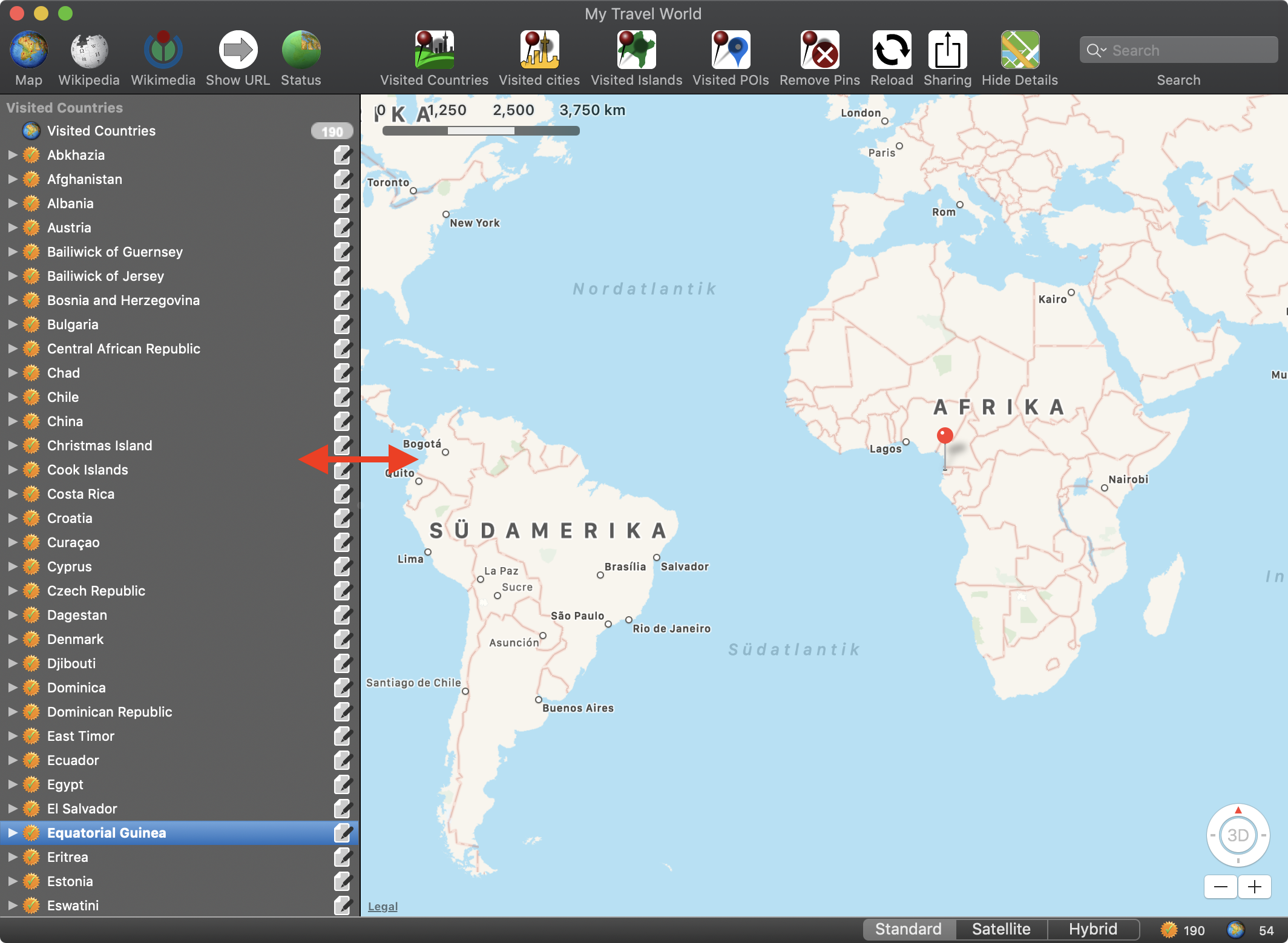Click the Remove Pins icon
1288x943 pixels.
820,50
